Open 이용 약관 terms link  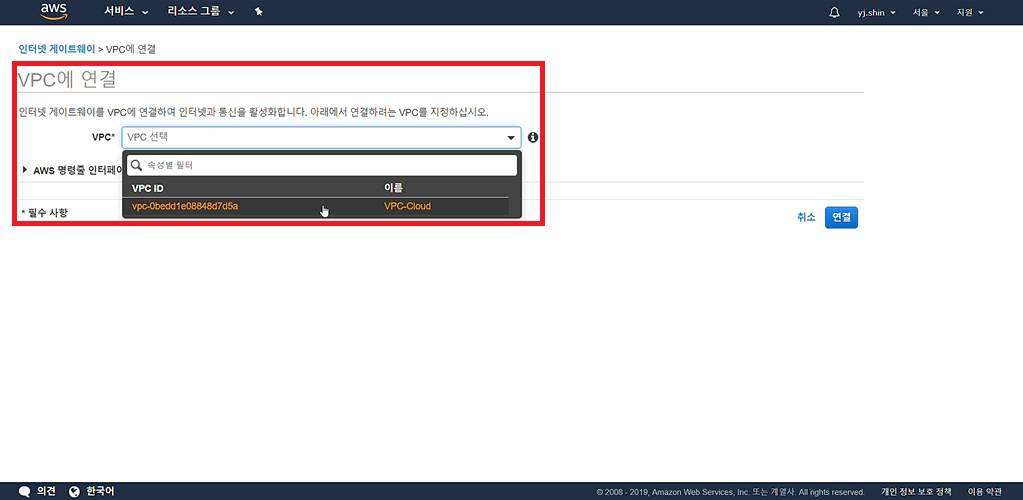point(985,492)
